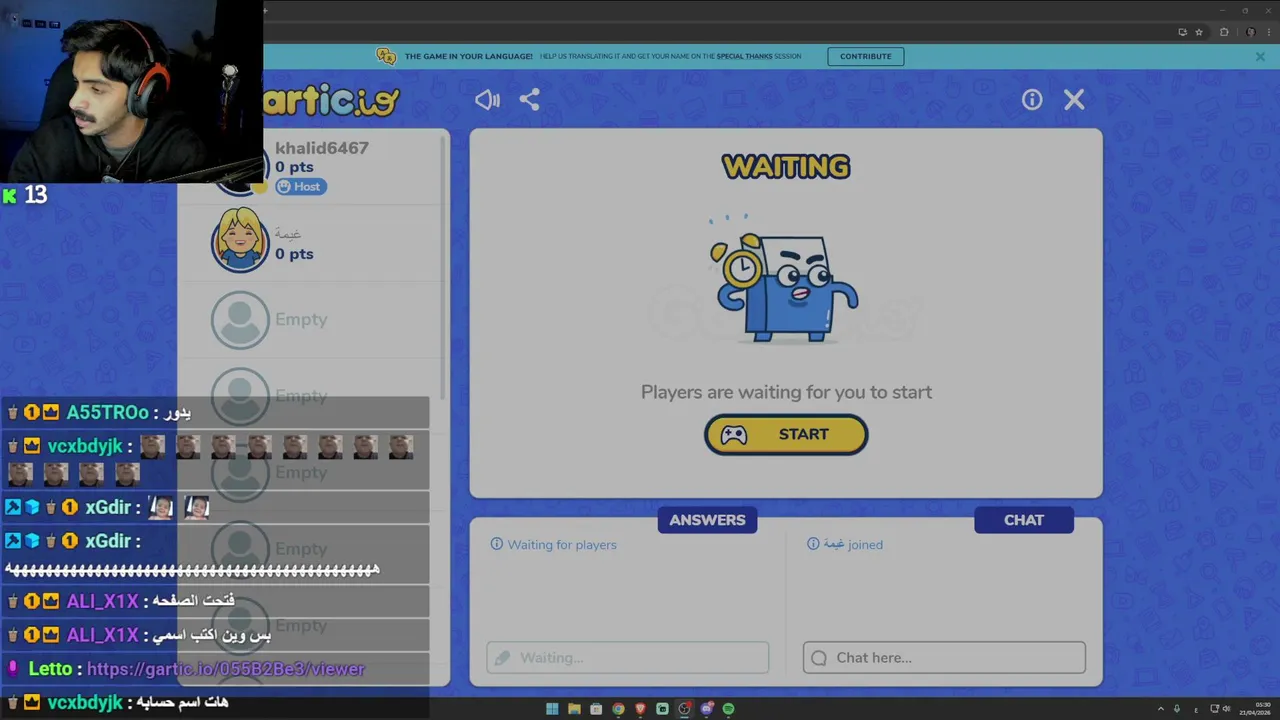Open the volume control in system tray
This screenshot has height=720, width=1280.
point(1227,709)
